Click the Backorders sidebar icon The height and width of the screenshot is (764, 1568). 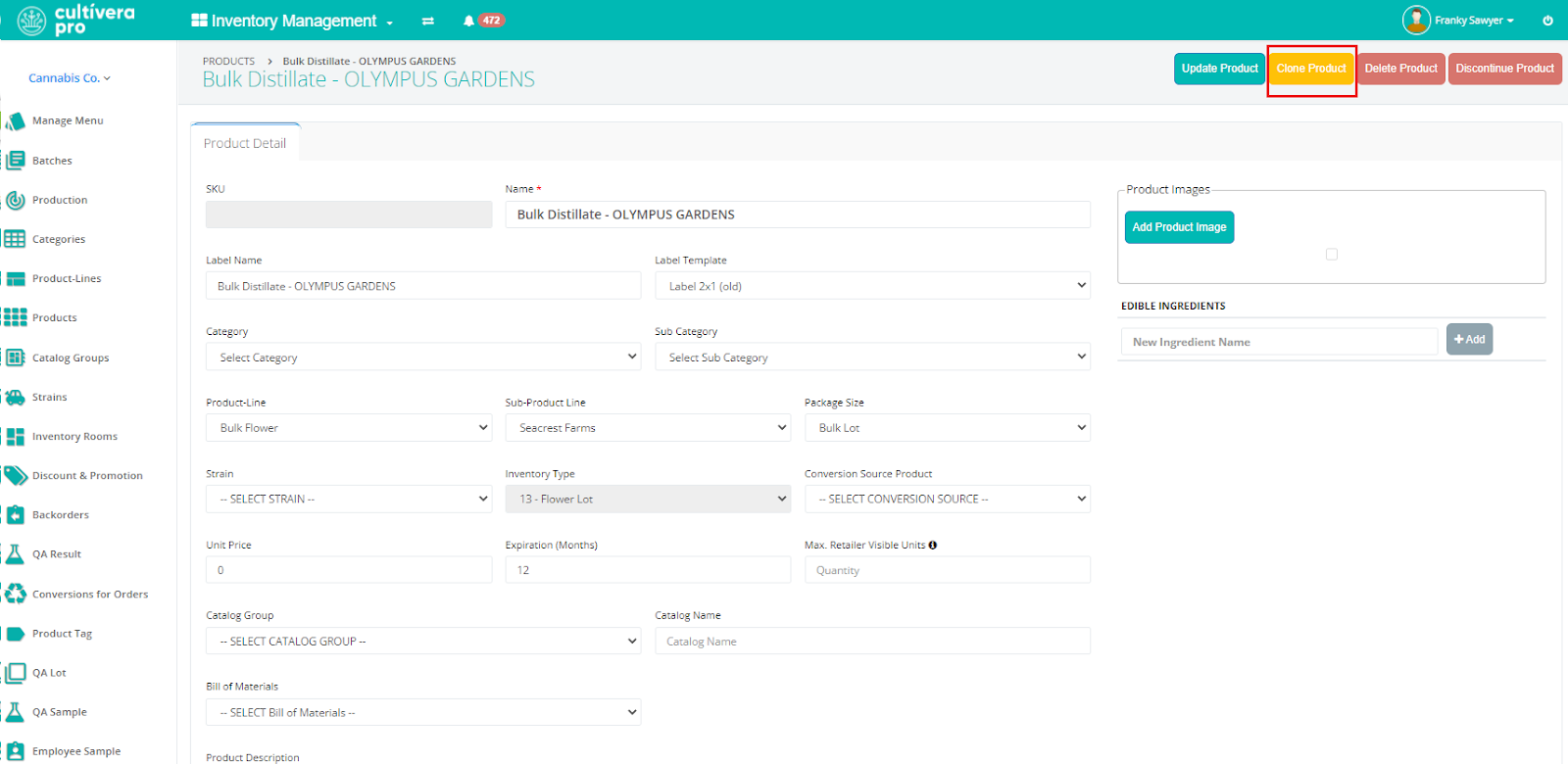pos(15,514)
